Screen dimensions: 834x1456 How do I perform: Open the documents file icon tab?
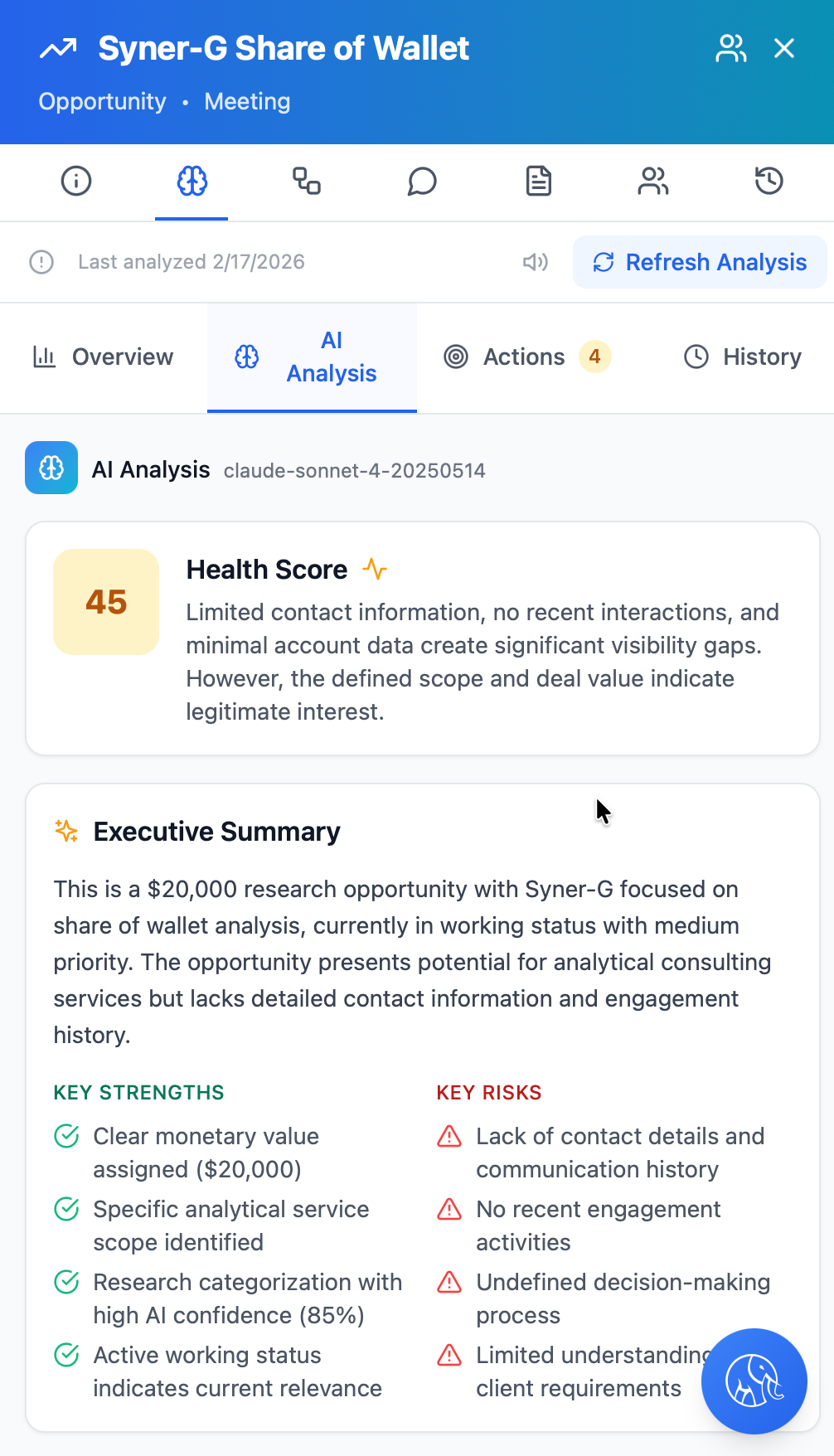(539, 181)
